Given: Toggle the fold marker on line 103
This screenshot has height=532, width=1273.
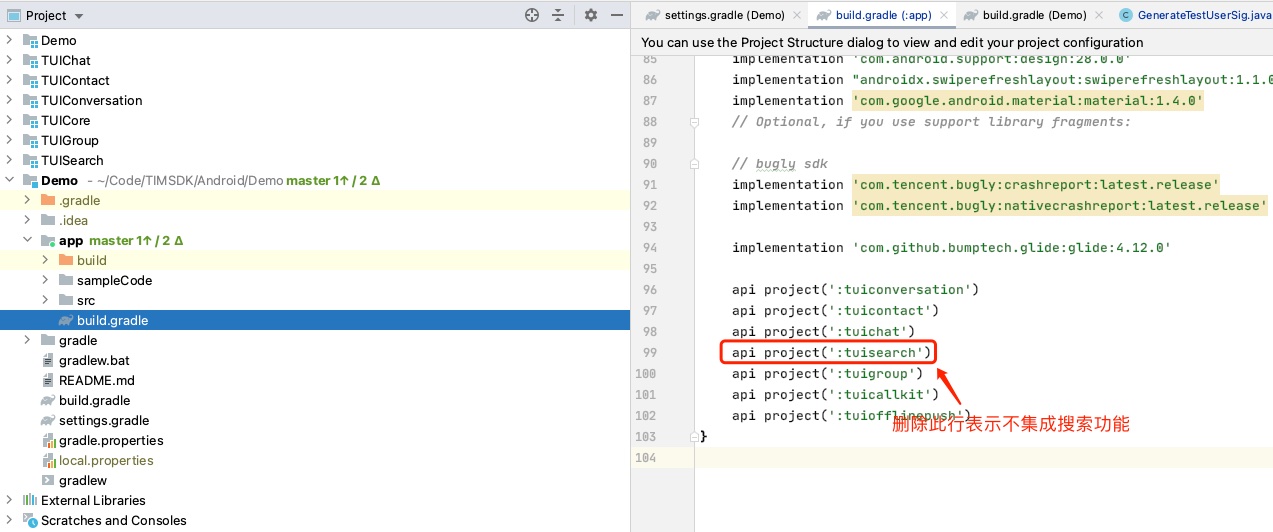Looking at the screenshot, I should [x=692, y=437].
